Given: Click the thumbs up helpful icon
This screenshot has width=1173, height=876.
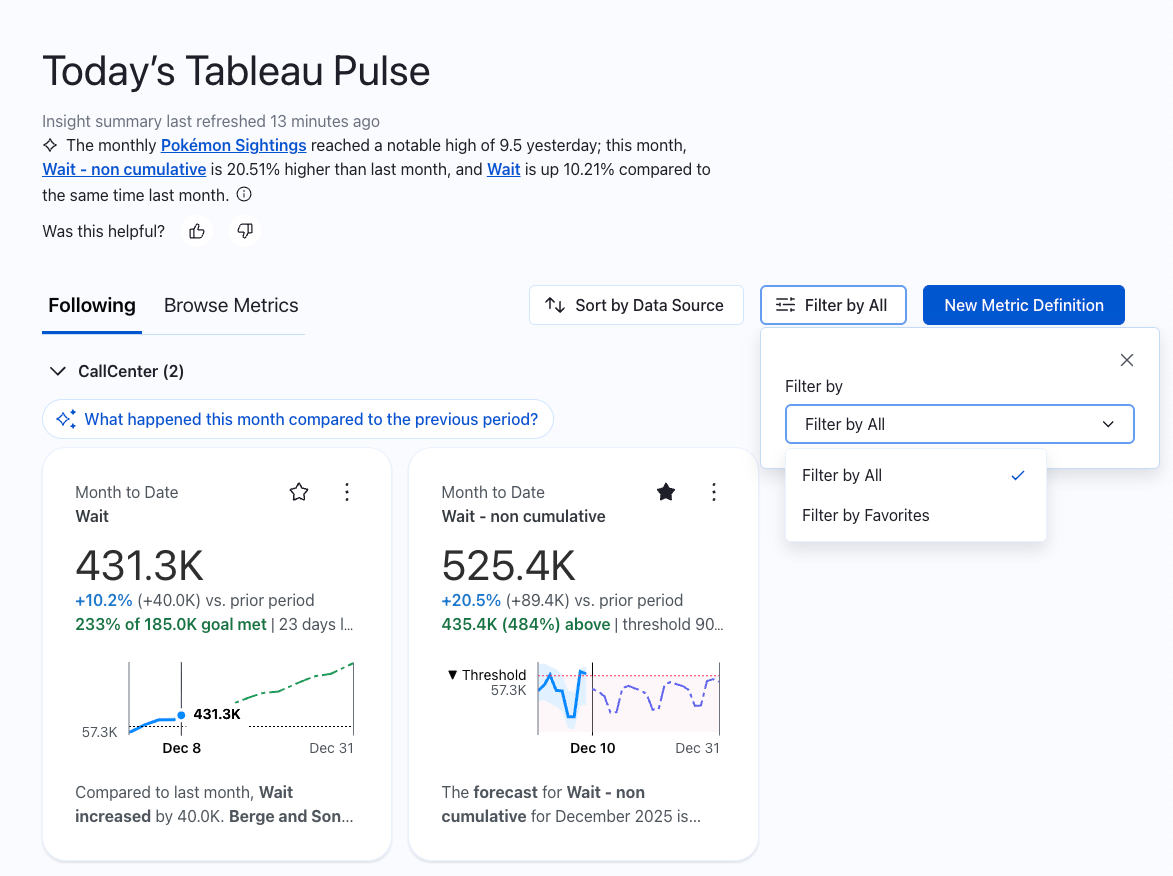Looking at the screenshot, I should (x=197, y=232).
